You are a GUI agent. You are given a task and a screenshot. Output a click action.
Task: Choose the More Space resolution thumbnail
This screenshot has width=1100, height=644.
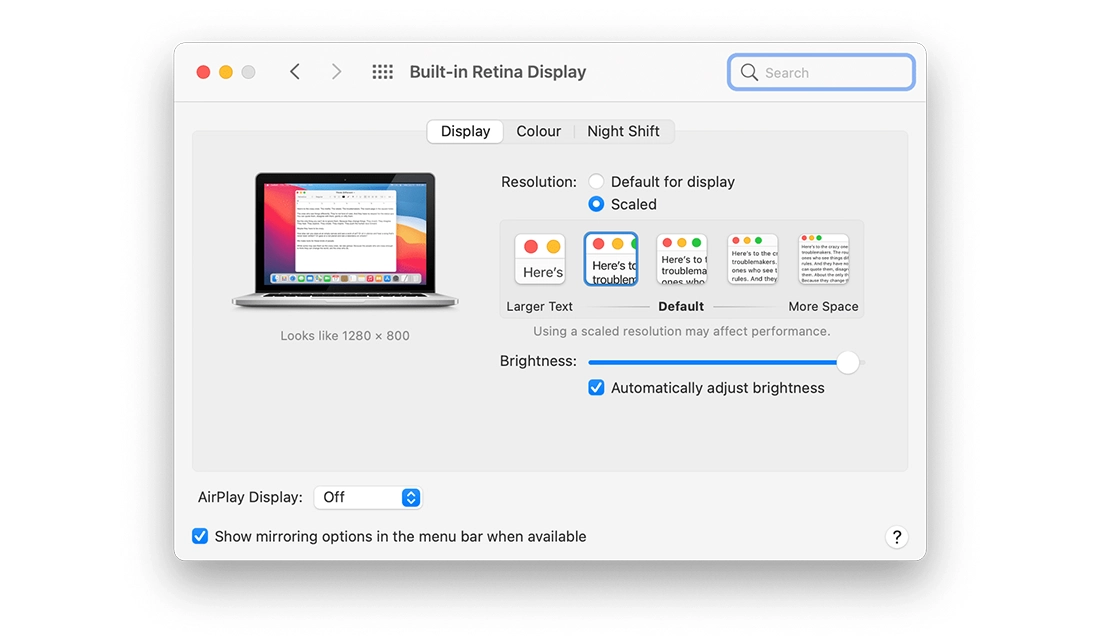click(x=823, y=260)
